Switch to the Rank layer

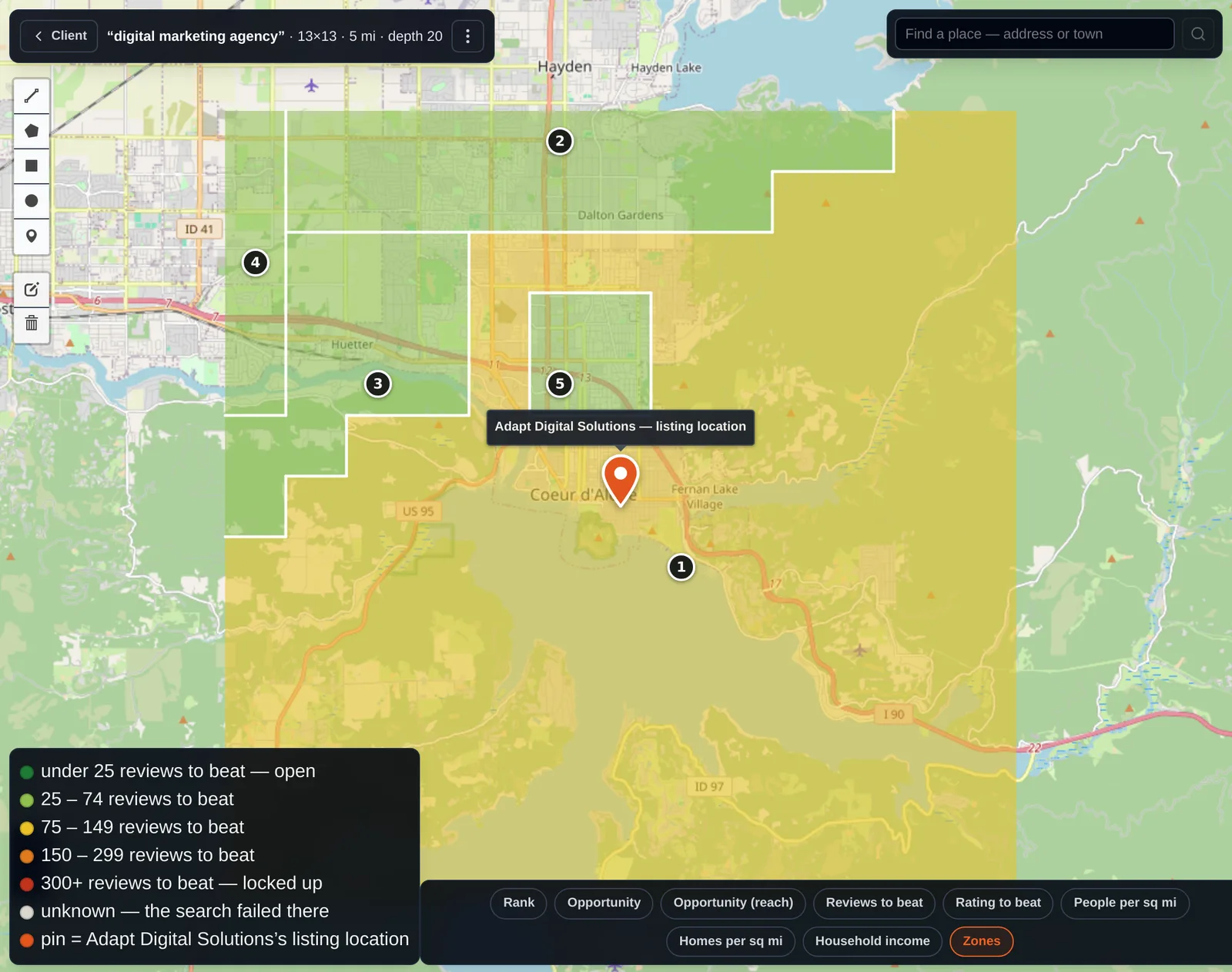519,903
